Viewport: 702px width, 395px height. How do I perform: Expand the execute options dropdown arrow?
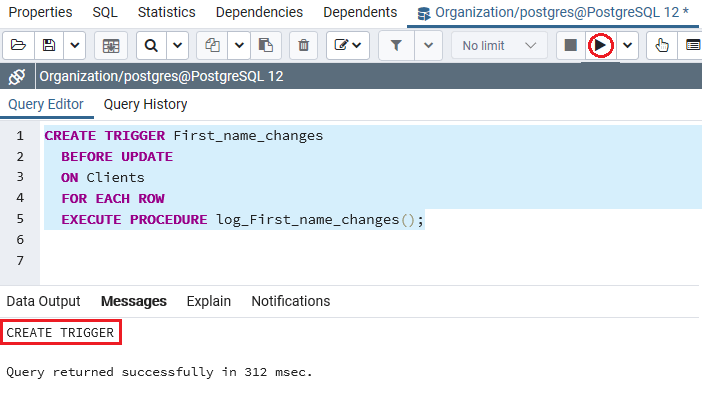coord(628,45)
